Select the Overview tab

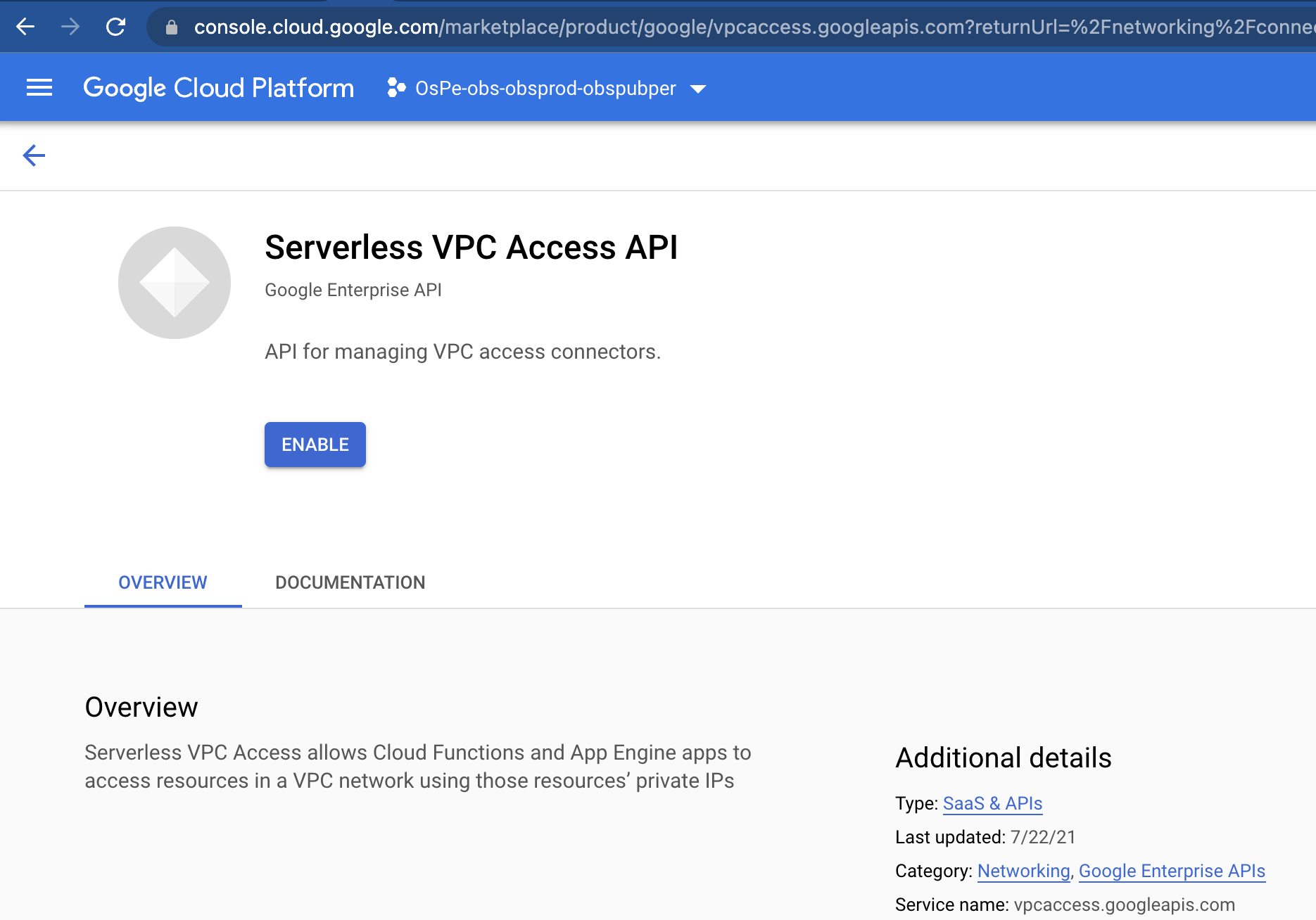163,582
